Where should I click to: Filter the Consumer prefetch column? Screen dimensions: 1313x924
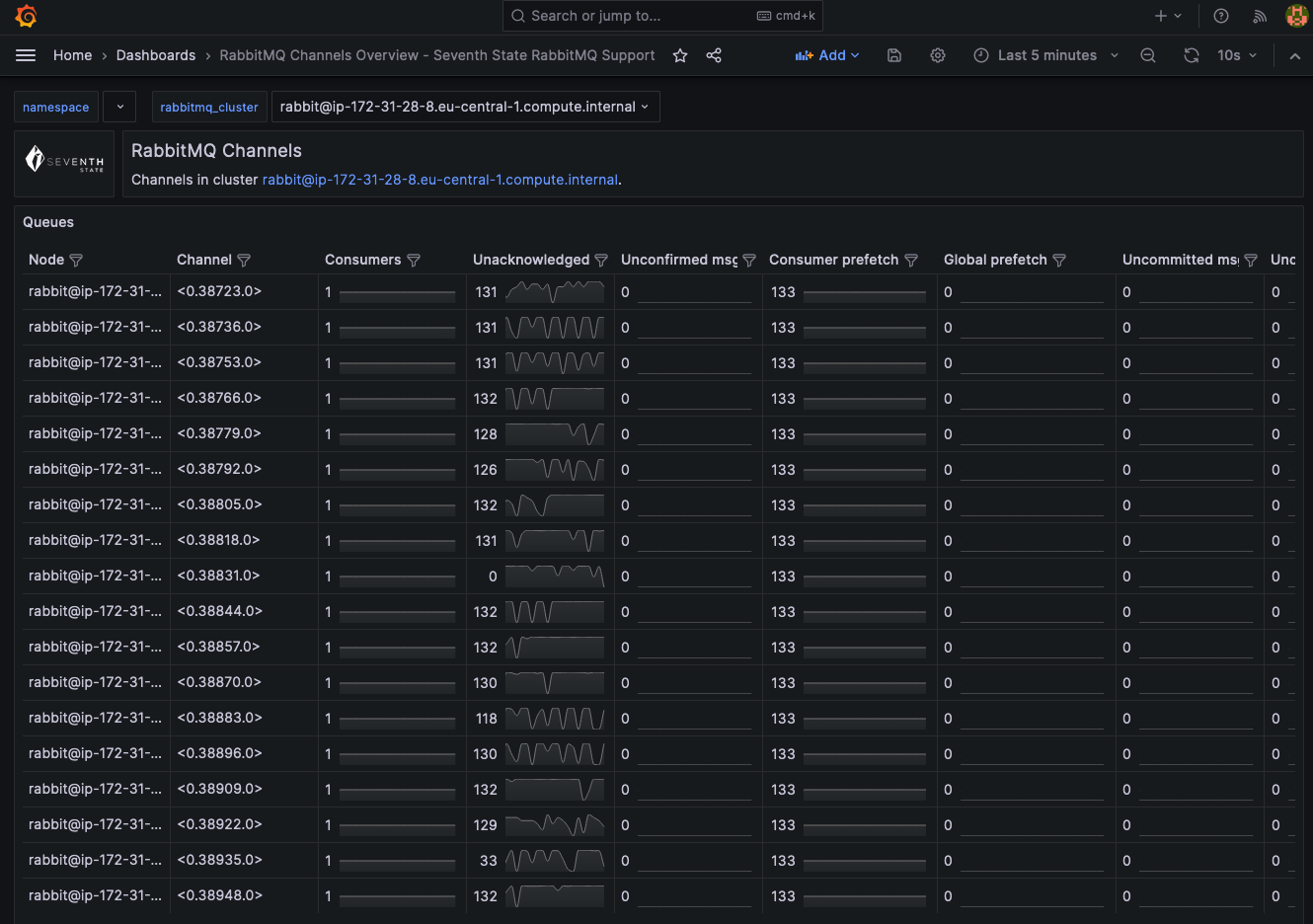pyautogui.click(x=911, y=261)
